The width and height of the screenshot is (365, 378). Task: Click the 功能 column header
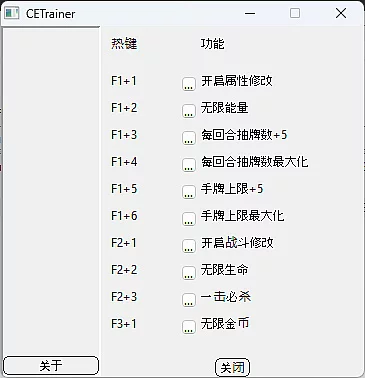tap(212, 44)
